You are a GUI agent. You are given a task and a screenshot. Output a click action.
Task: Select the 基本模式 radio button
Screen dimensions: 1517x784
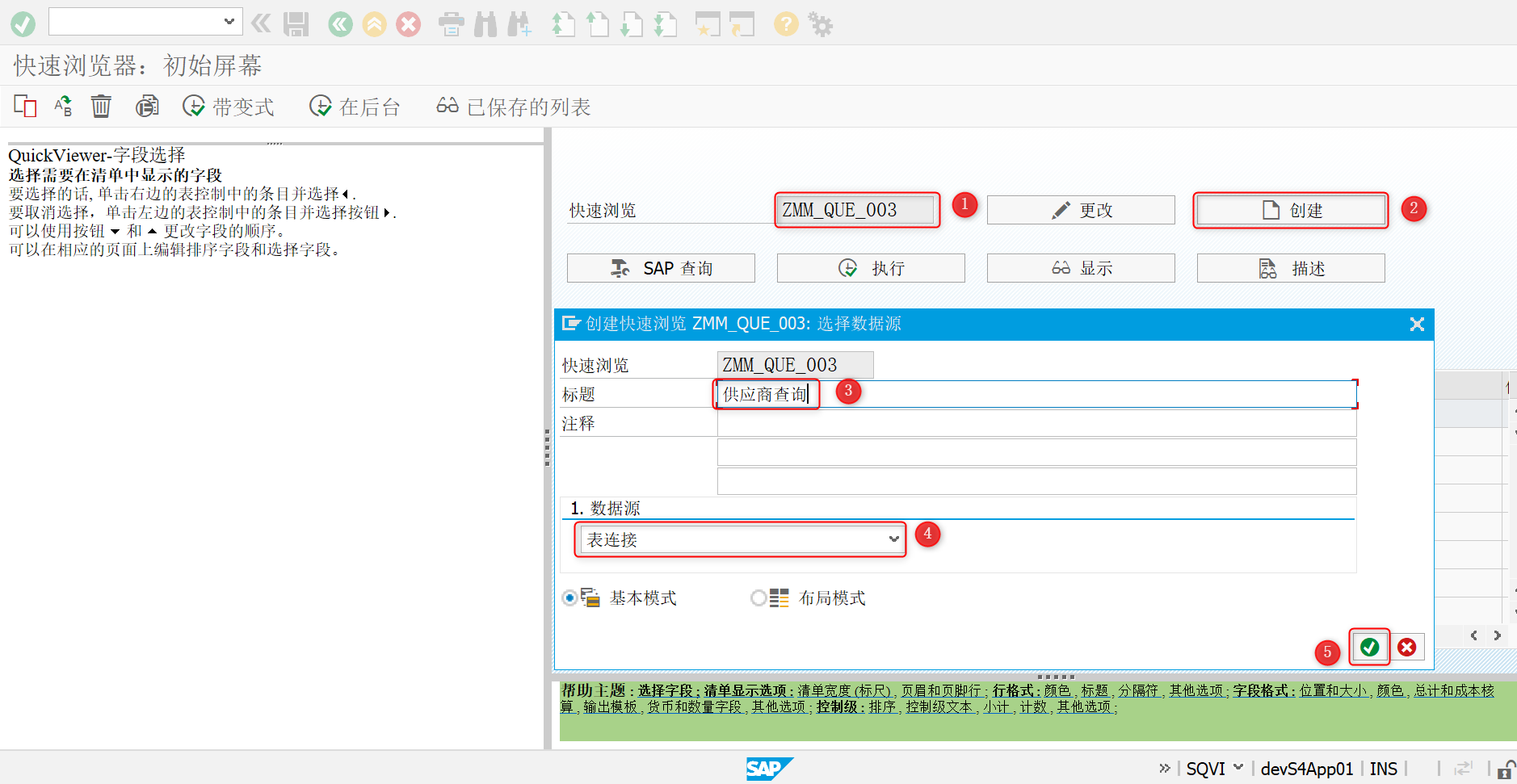(x=569, y=598)
